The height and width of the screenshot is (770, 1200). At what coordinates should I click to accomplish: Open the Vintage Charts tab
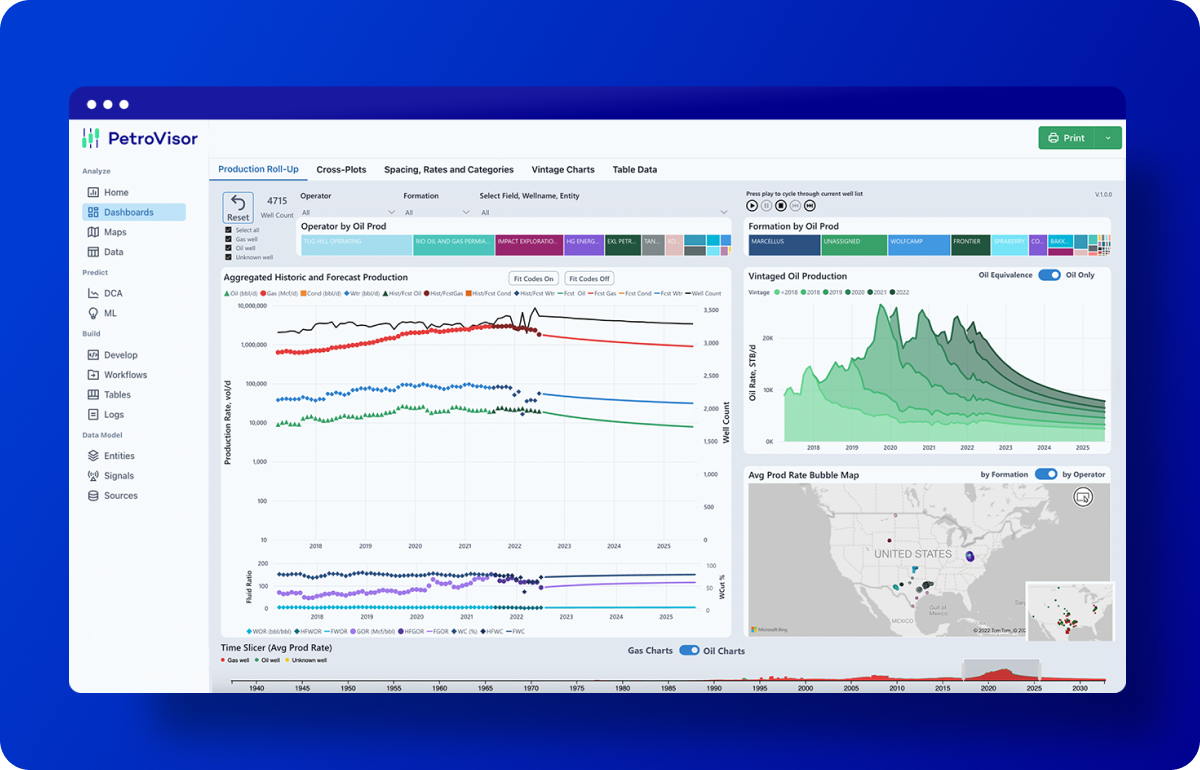[x=563, y=170]
